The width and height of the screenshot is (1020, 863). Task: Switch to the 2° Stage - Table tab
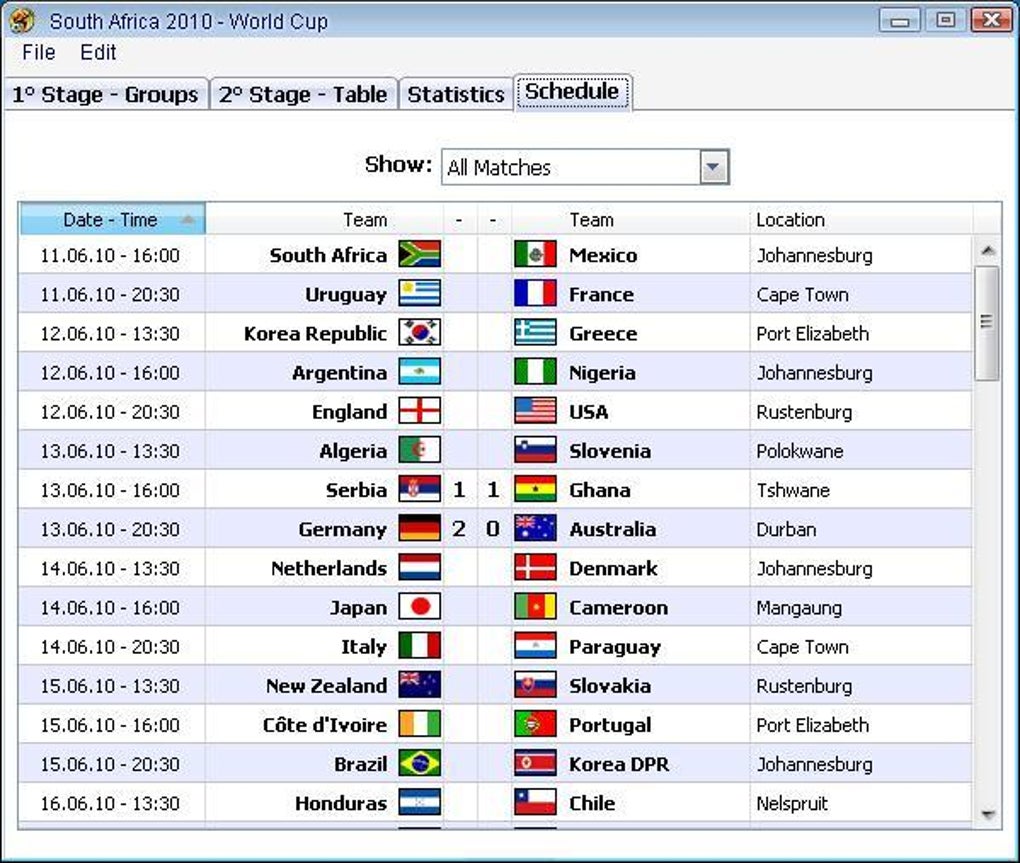303,94
